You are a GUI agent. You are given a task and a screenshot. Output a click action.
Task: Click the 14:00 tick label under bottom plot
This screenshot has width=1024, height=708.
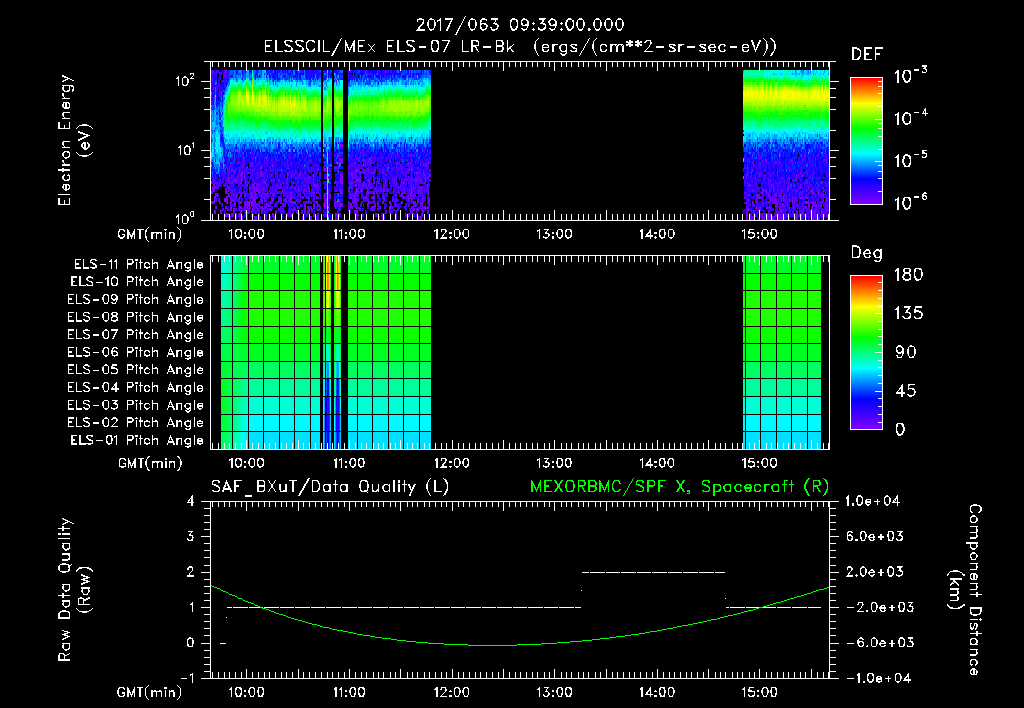(657, 692)
